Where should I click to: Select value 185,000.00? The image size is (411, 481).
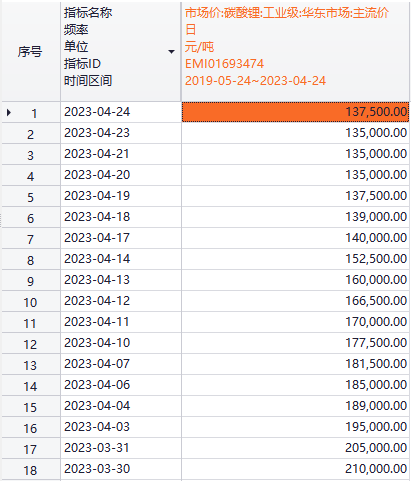[x=295, y=385]
